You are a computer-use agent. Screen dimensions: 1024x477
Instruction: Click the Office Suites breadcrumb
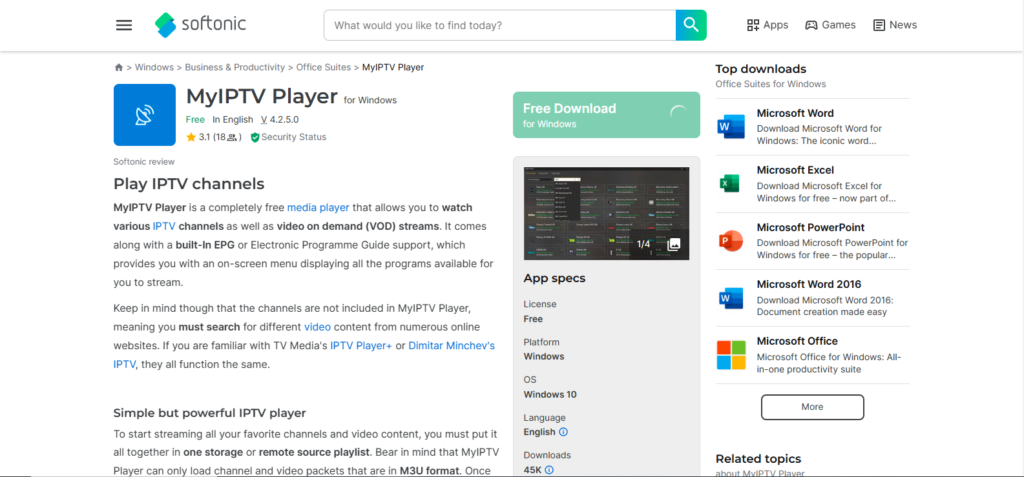point(324,67)
